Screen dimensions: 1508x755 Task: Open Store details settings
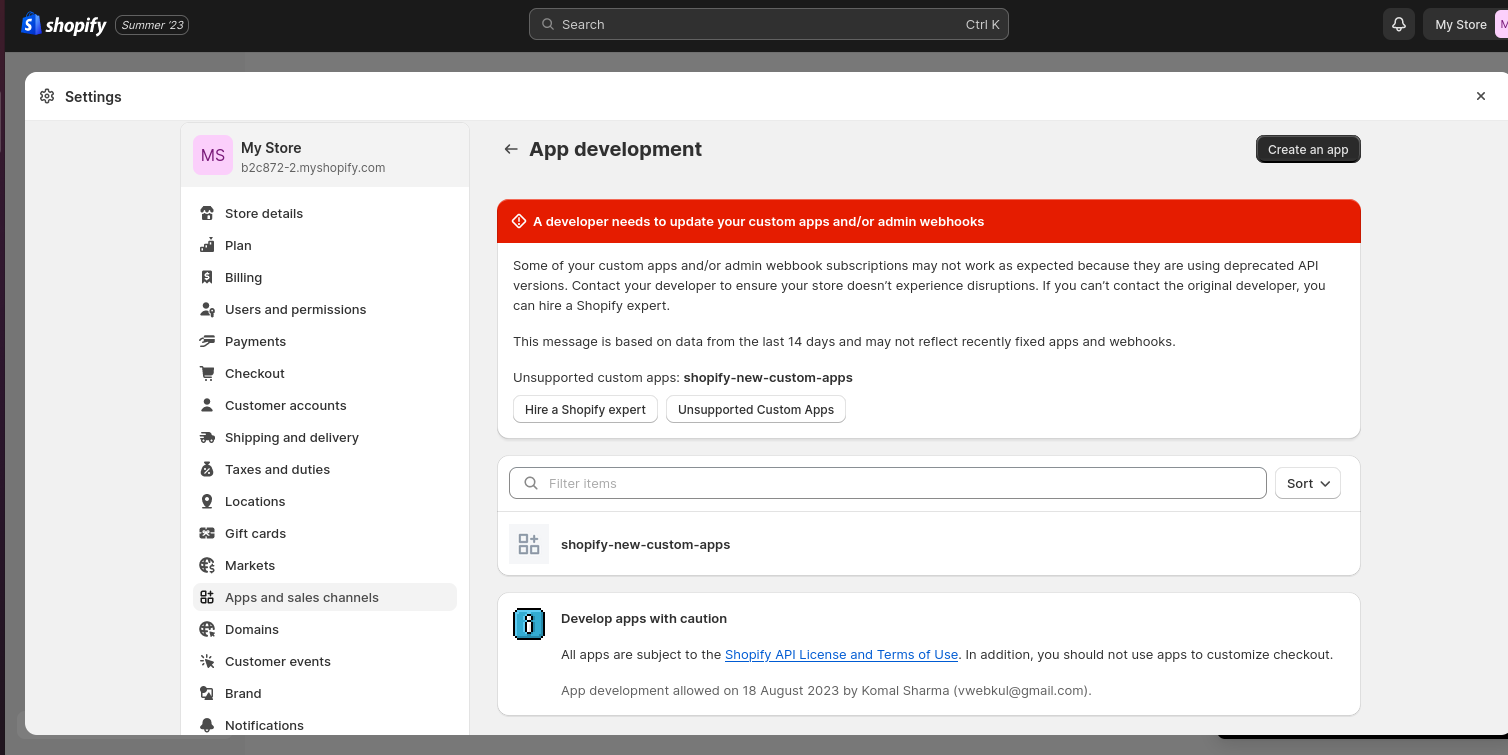tap(325, 213)
